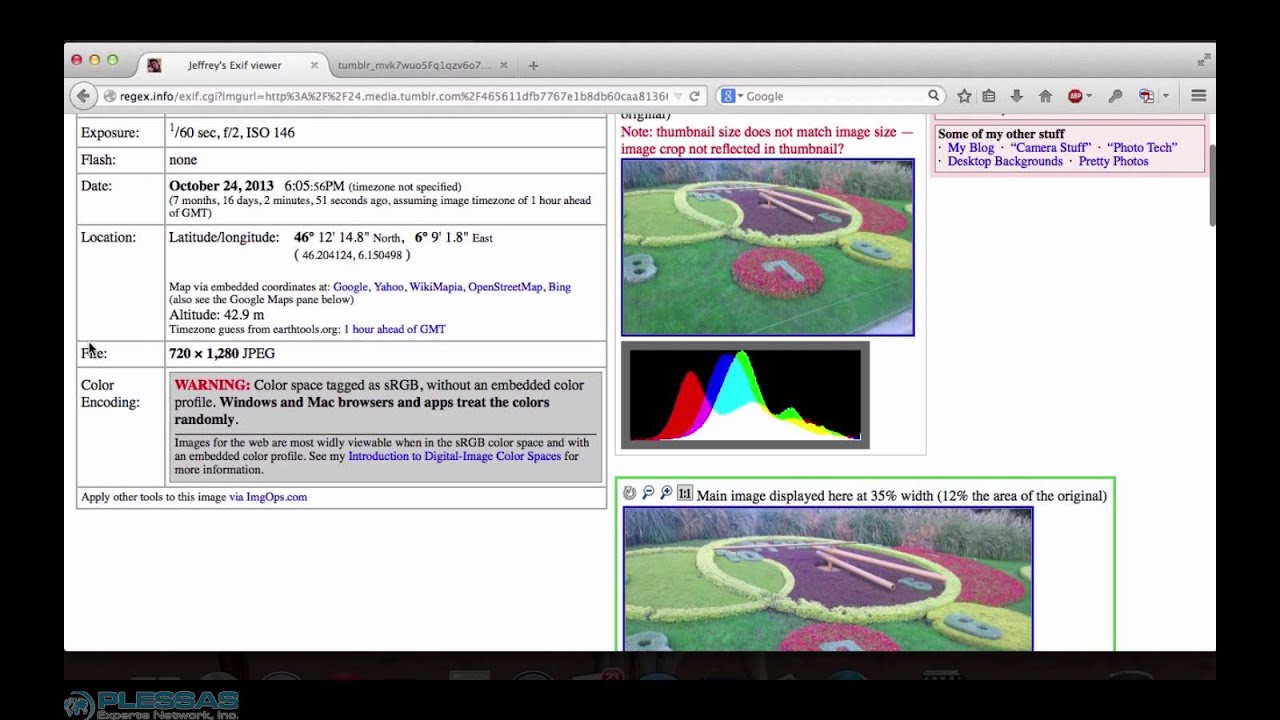Open the Desktop Backgrounds link
1280x720 pixels.
[1005, 161]
